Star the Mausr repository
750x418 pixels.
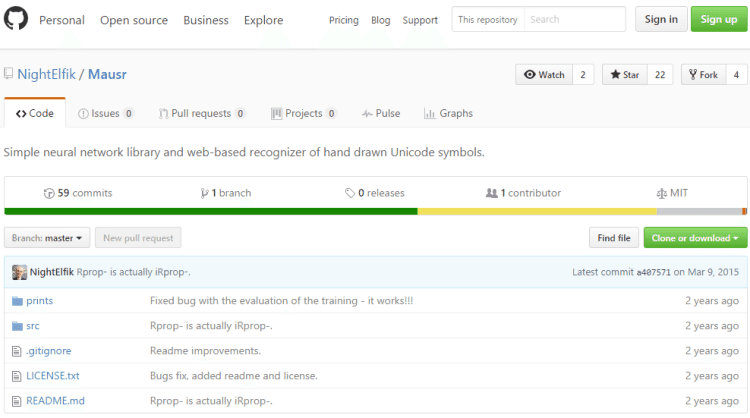(x=625, y=75)
